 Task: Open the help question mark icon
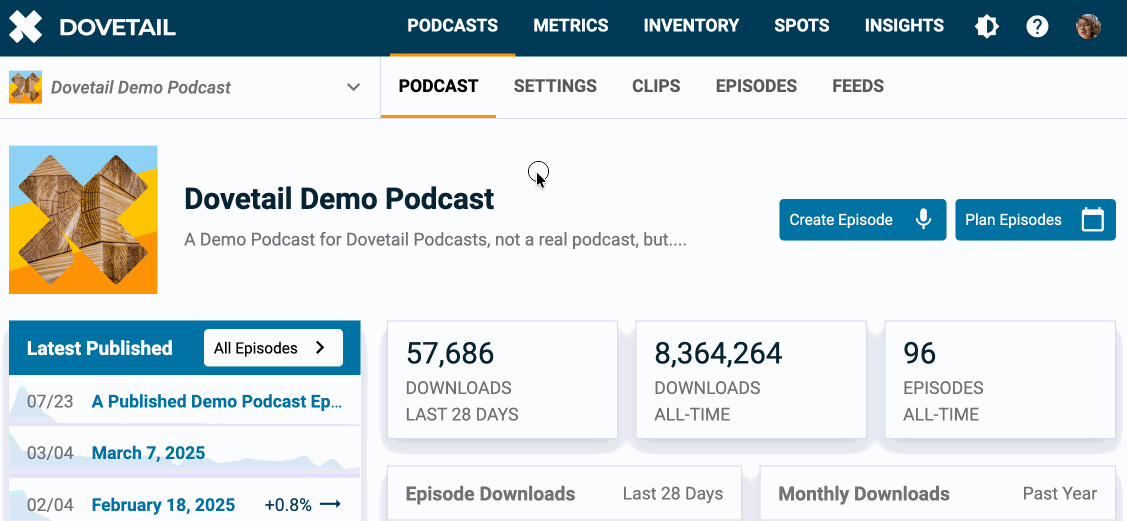(x=1037, y=27)
